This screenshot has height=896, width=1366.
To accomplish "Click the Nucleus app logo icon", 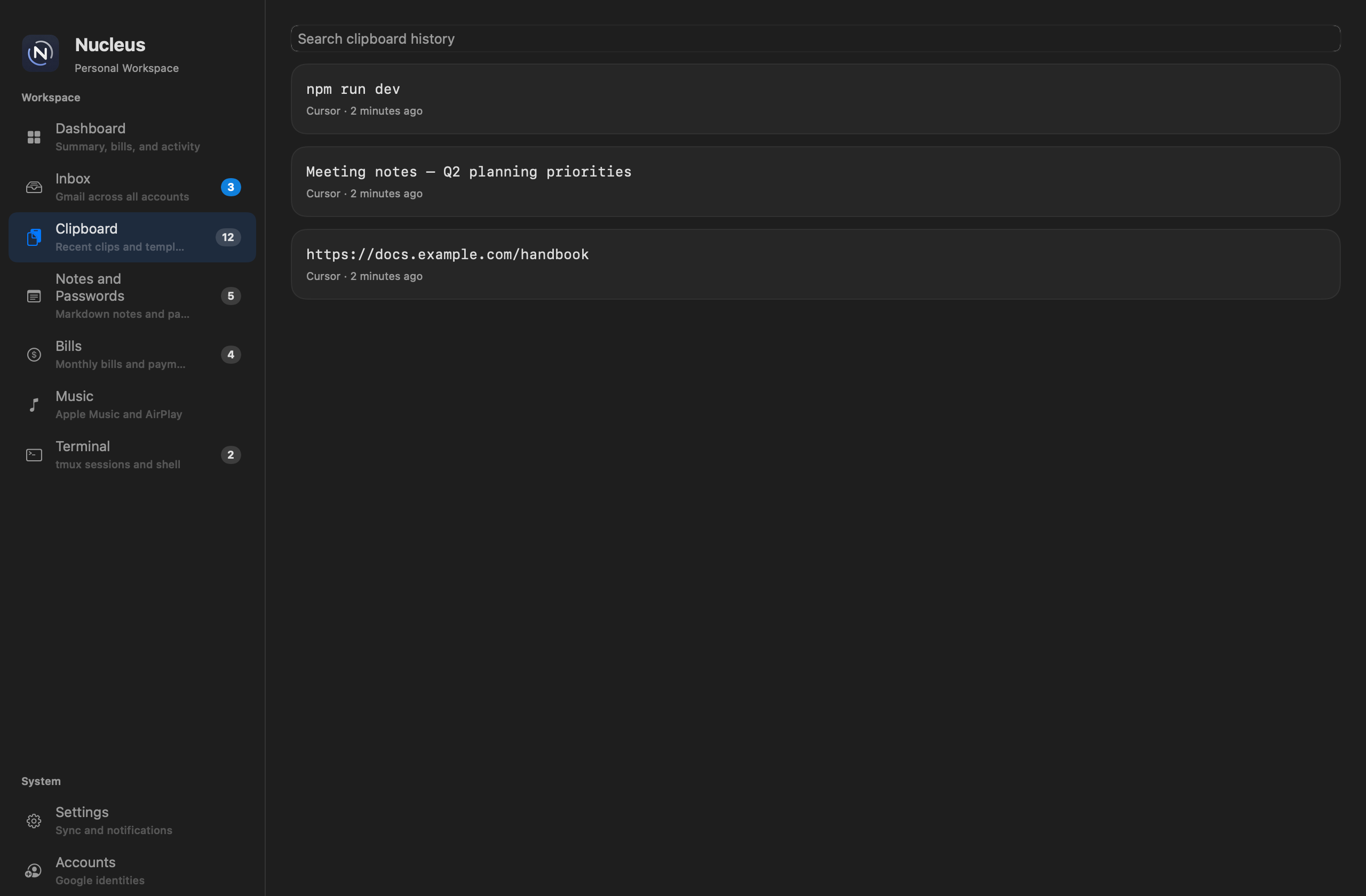I will coord(40,53).
